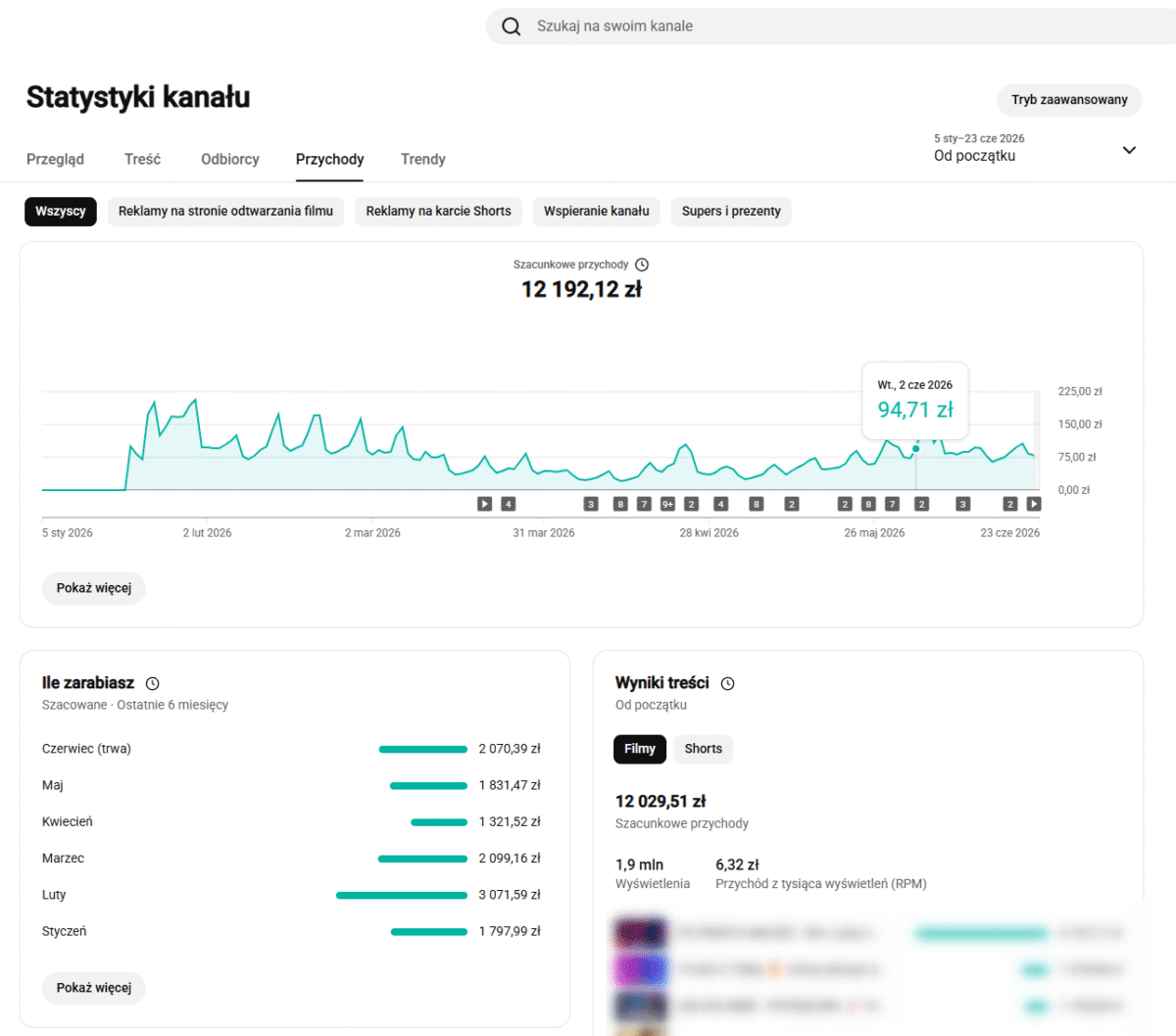1176x1036 pixels.
Task: Select the Supers i prezenty chip
Action: (x=731, y=212)
